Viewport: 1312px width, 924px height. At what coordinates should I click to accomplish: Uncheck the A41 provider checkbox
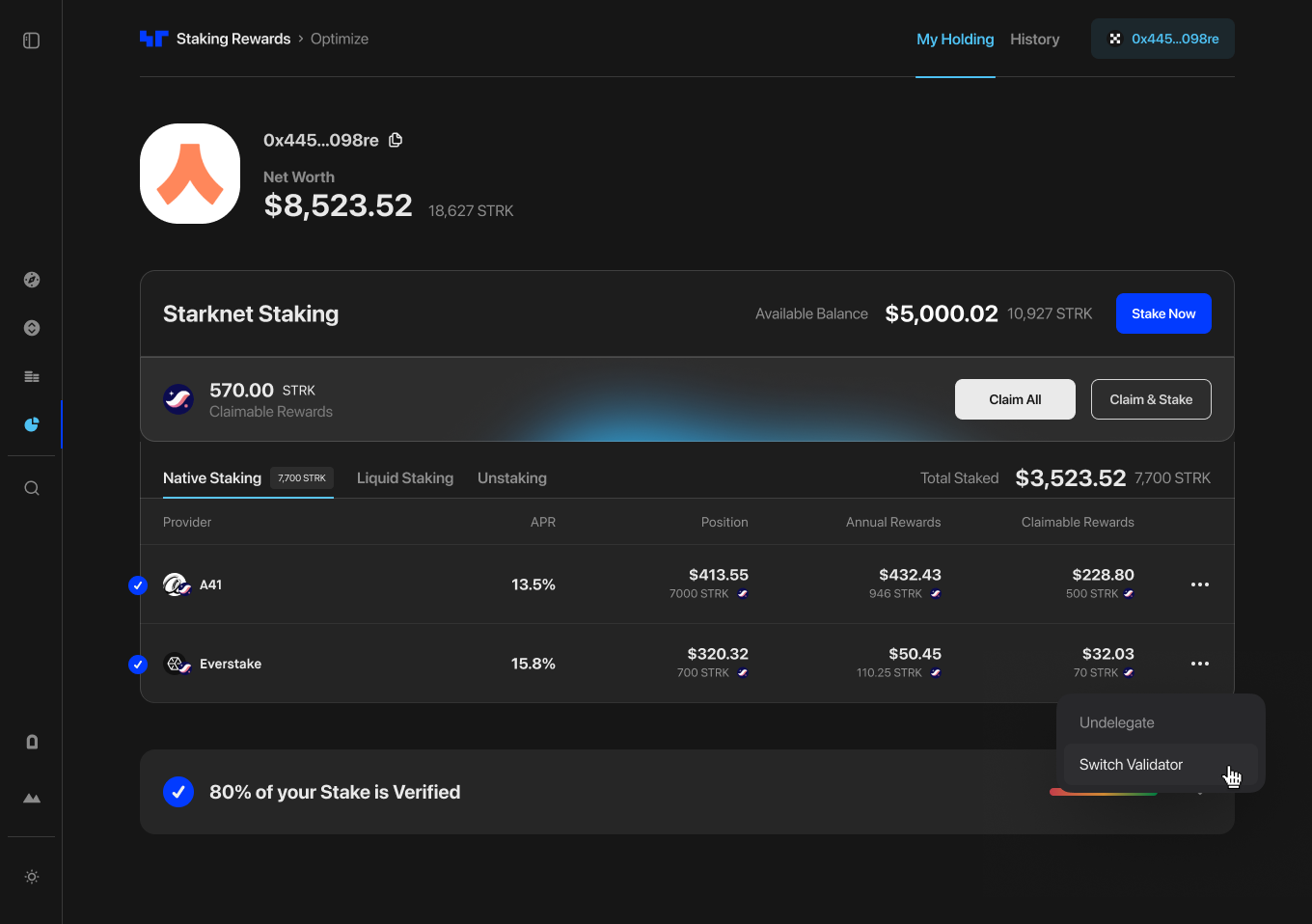coord(138,584)
